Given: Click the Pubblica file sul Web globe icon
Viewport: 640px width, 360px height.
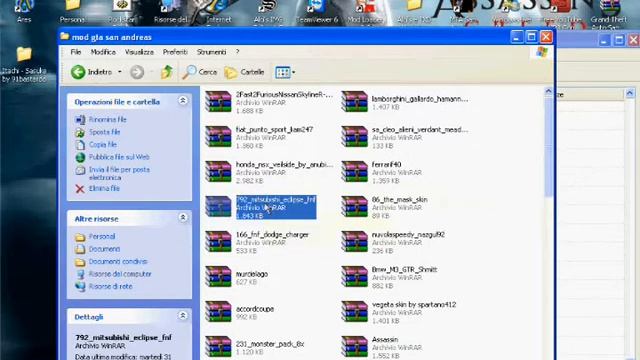Looking at the screenshot, I should (80, 157).
